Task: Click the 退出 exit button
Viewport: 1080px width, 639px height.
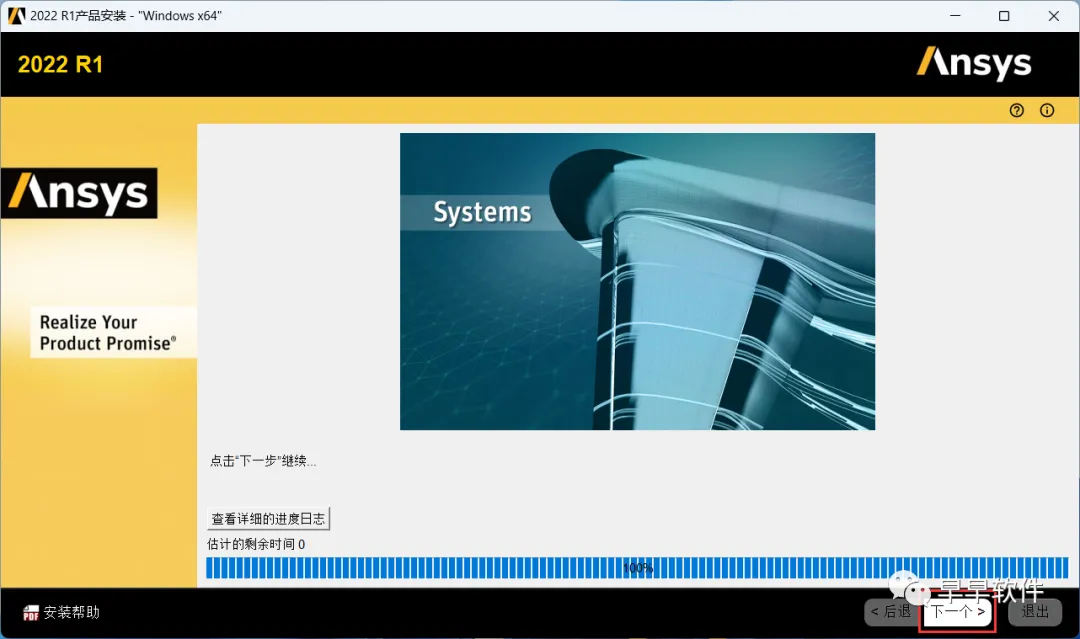Action: tap(1035, 611)
